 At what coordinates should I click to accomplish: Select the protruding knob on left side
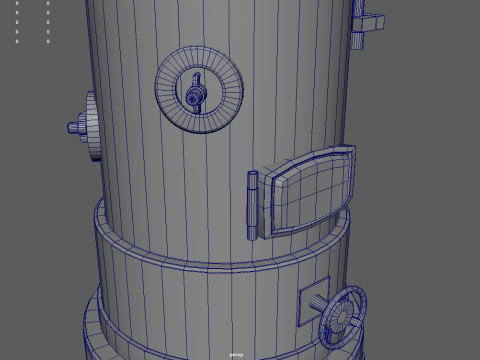[85, 127]
